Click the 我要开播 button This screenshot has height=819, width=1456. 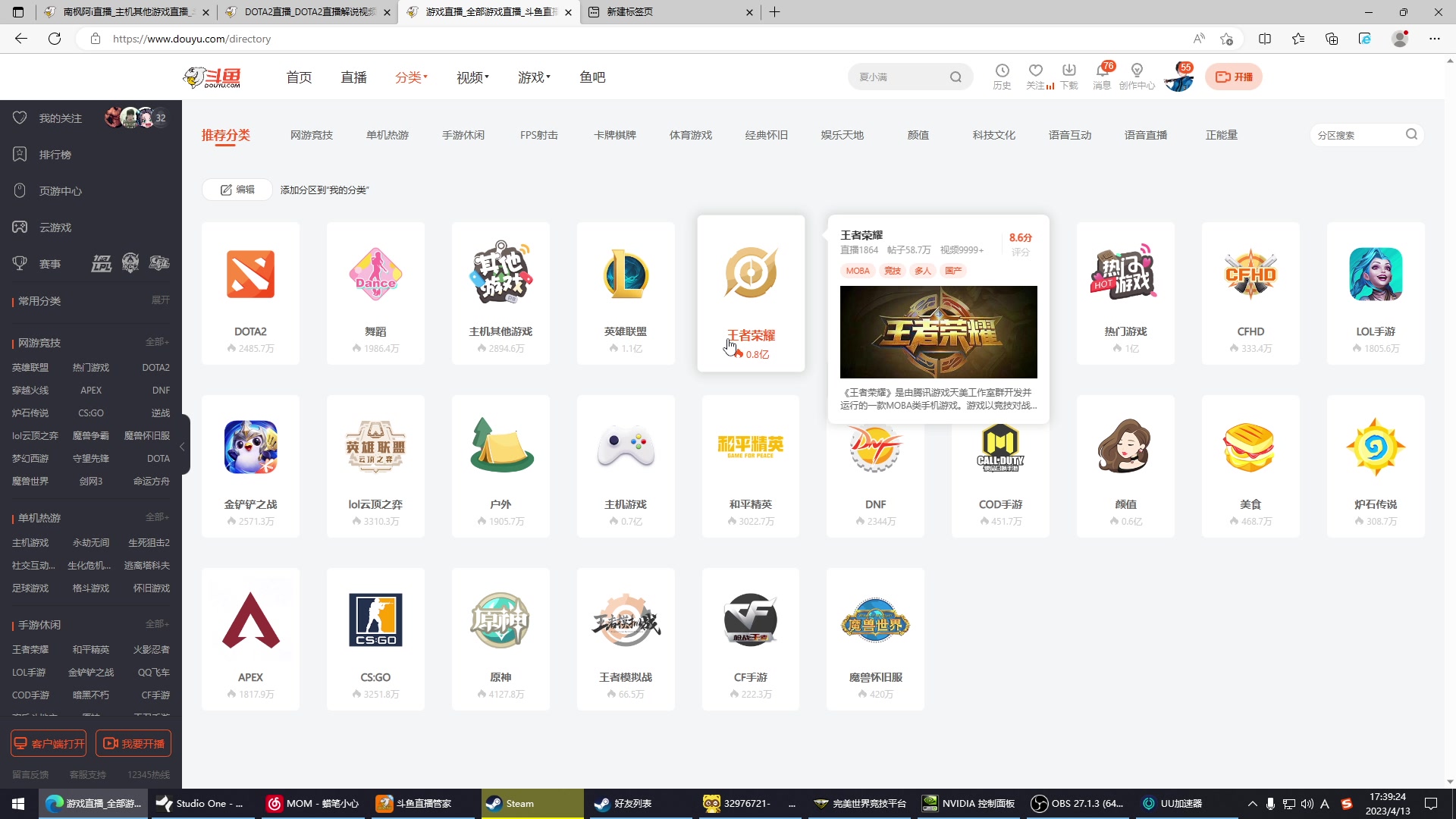click(133, 743)
